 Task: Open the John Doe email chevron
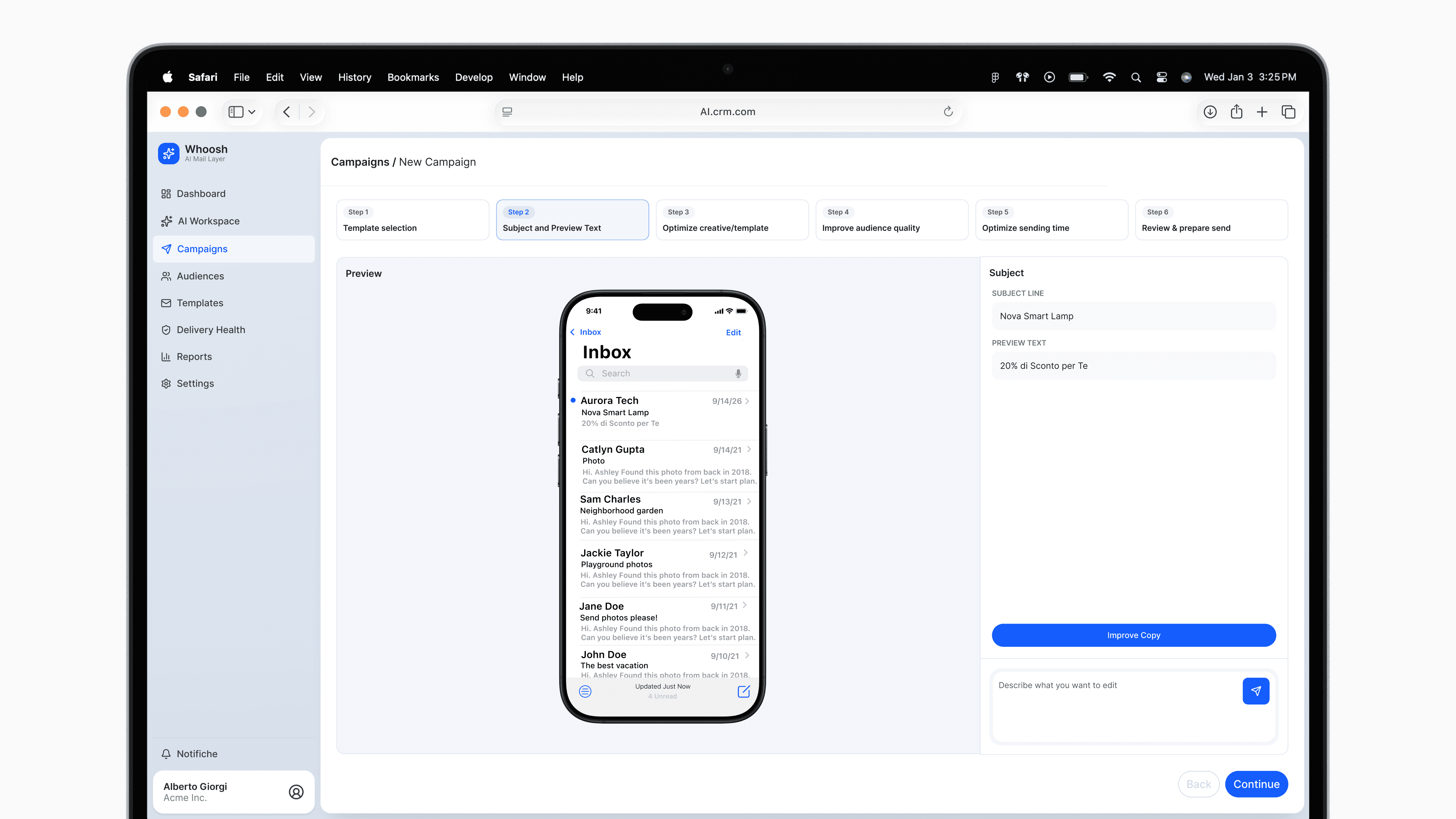point(747,656)
